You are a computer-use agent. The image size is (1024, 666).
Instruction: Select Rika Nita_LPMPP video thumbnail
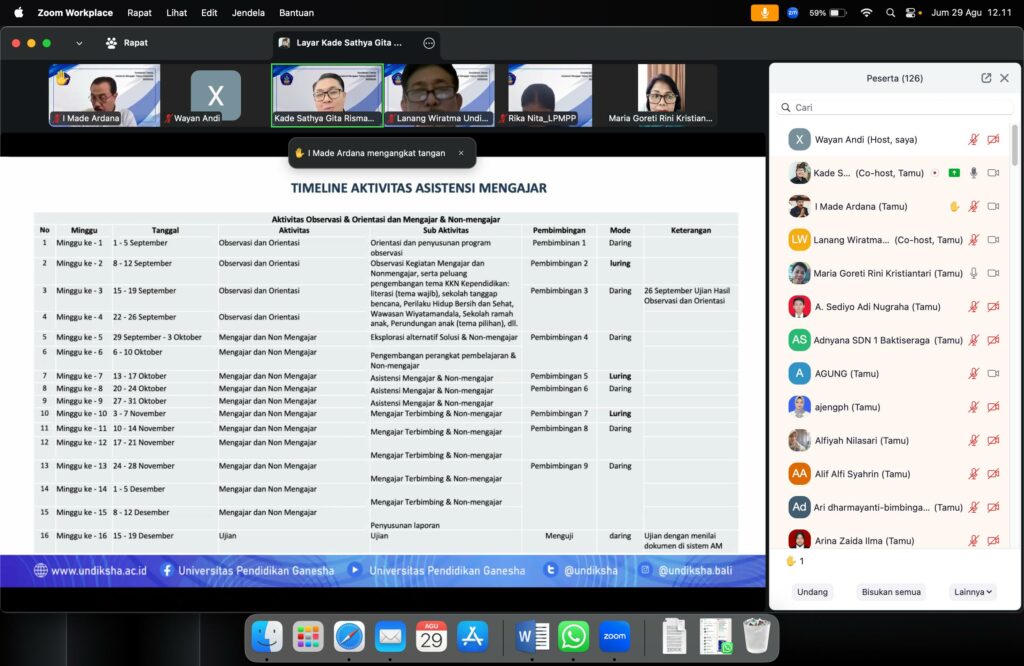(550, 95)
